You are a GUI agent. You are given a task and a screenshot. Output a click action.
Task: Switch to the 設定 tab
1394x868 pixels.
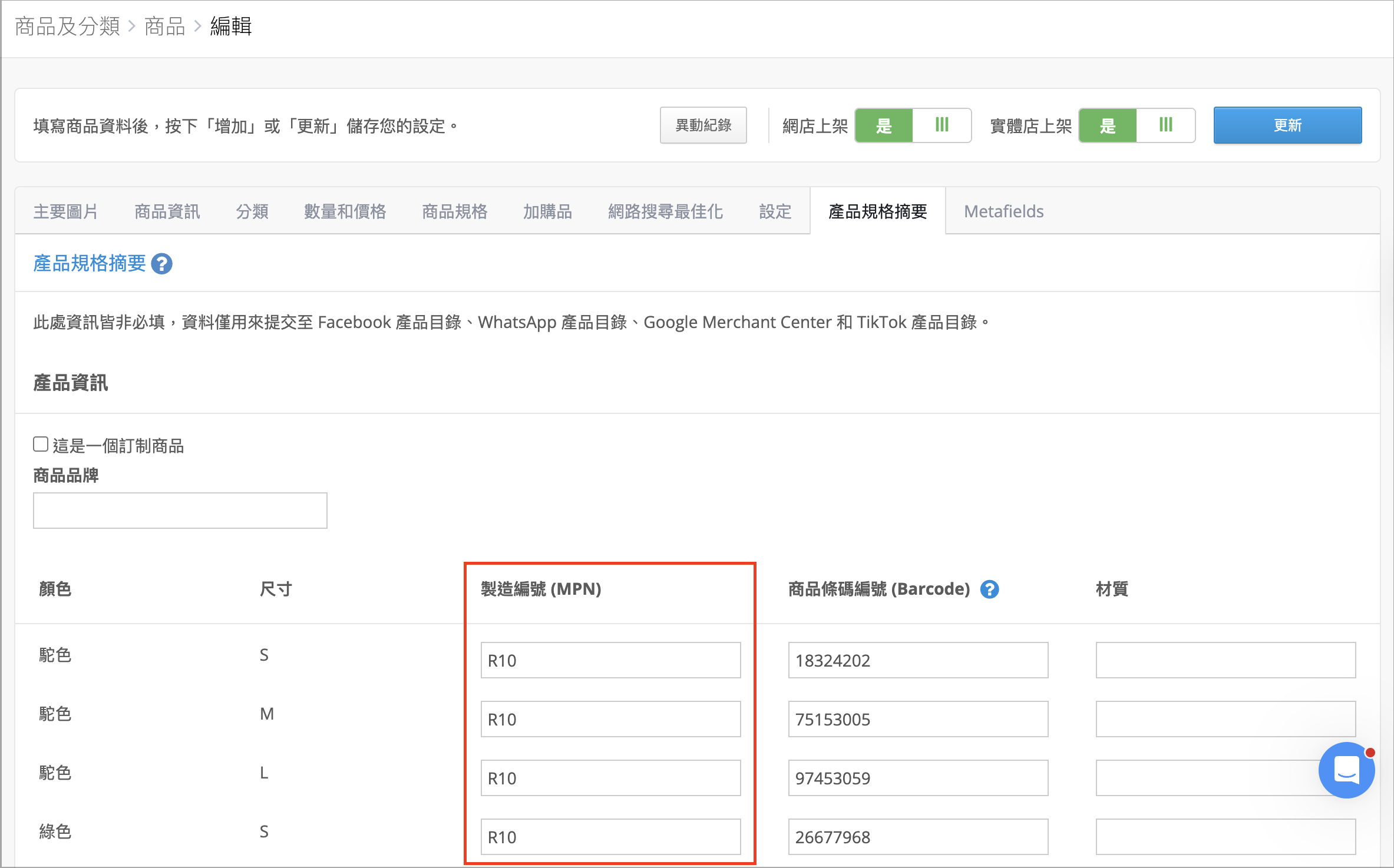775,211
